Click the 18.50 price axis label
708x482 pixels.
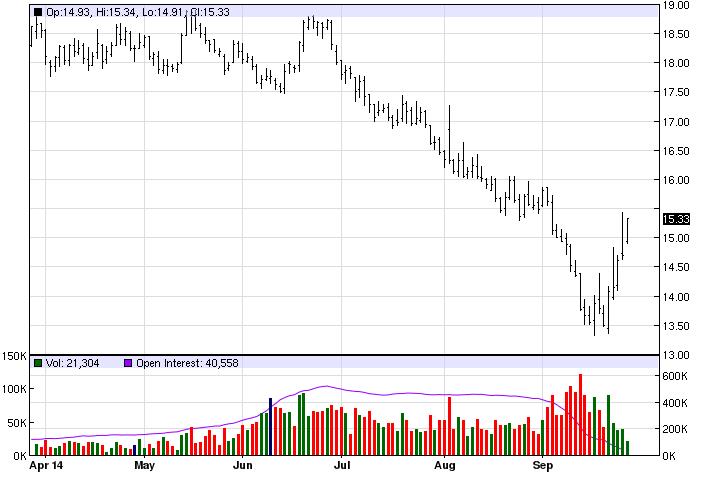click(676, 34)
